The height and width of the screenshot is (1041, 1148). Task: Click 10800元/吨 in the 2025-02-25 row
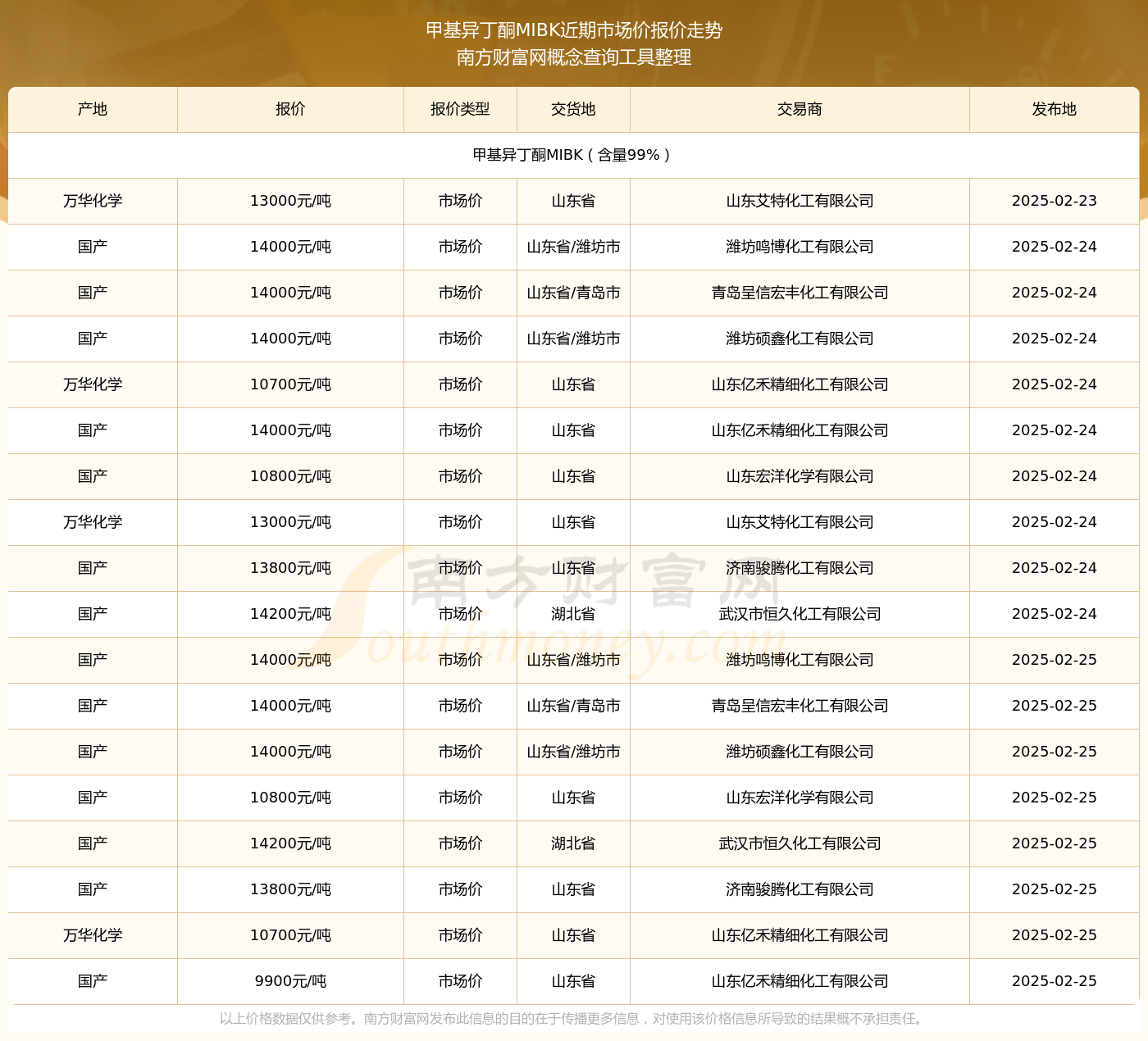(x=290, y=798)
